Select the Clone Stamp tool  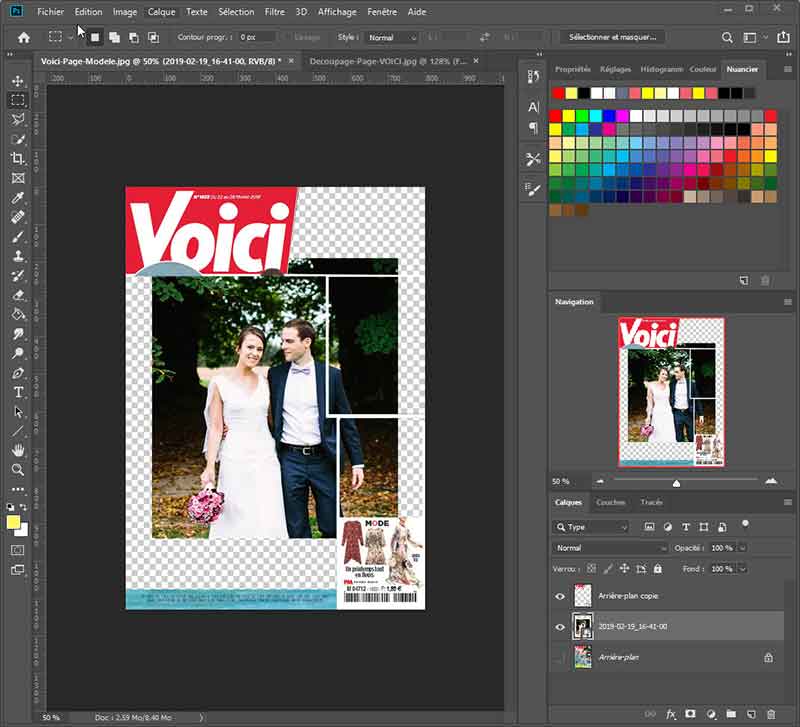18,256
